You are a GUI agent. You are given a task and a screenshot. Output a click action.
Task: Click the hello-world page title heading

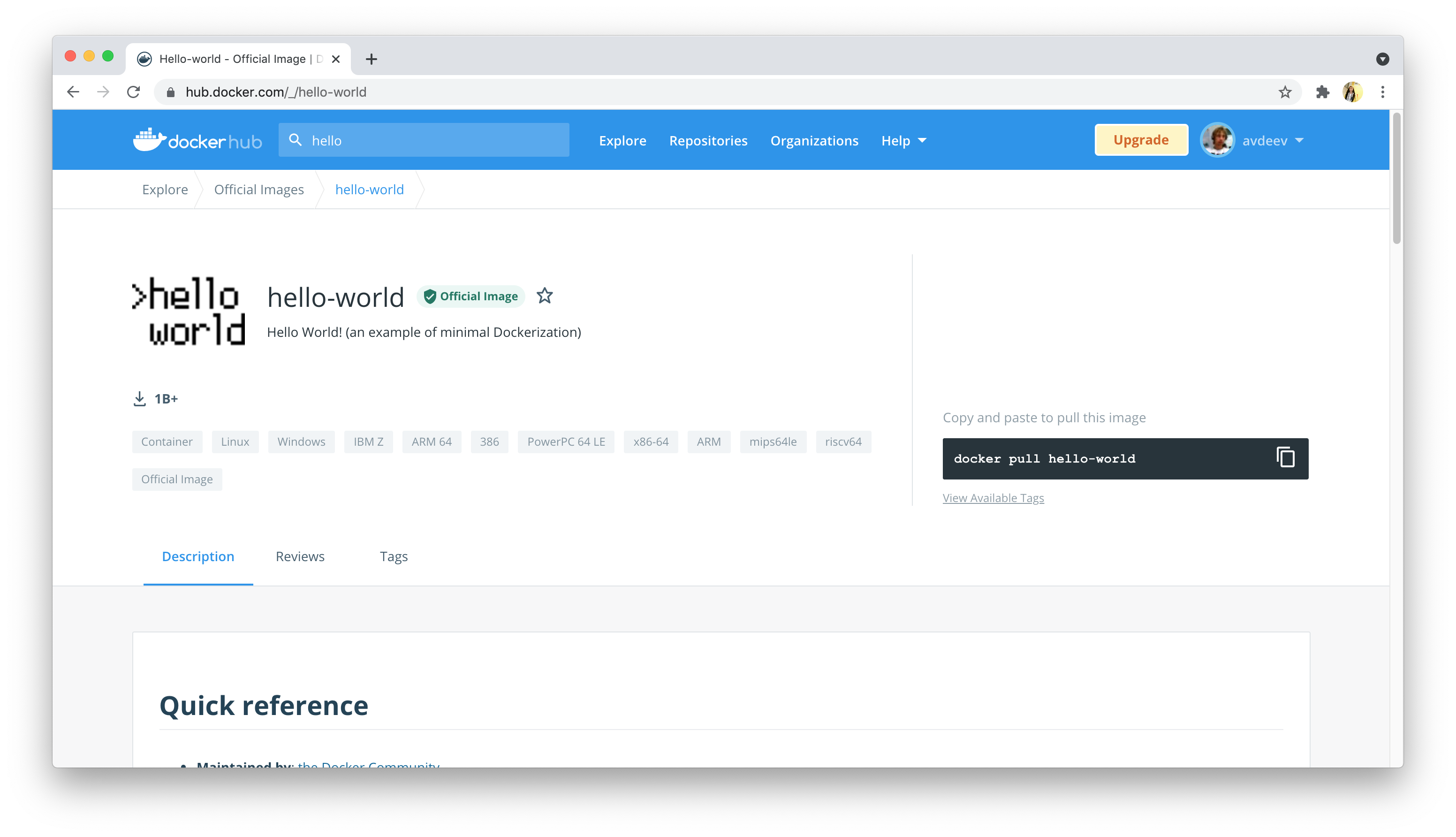click(x=335, y=297)
